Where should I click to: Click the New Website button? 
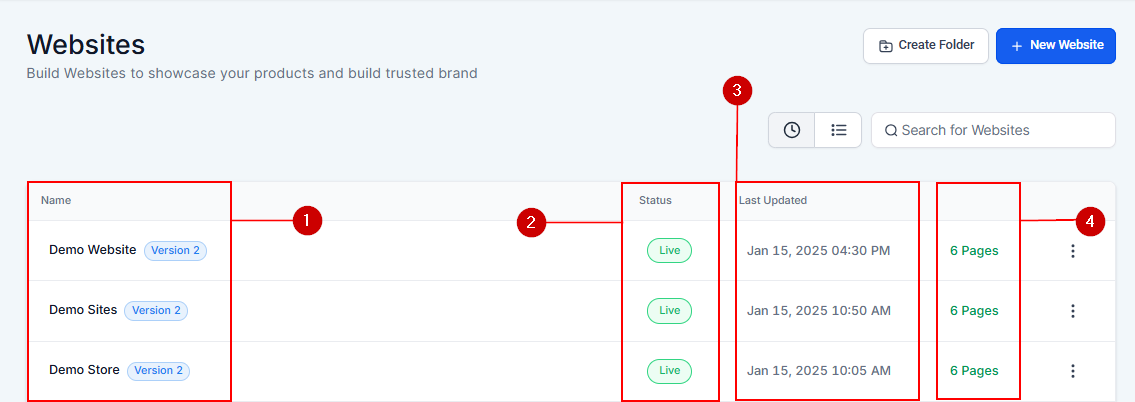click(x=1055, y=46)
